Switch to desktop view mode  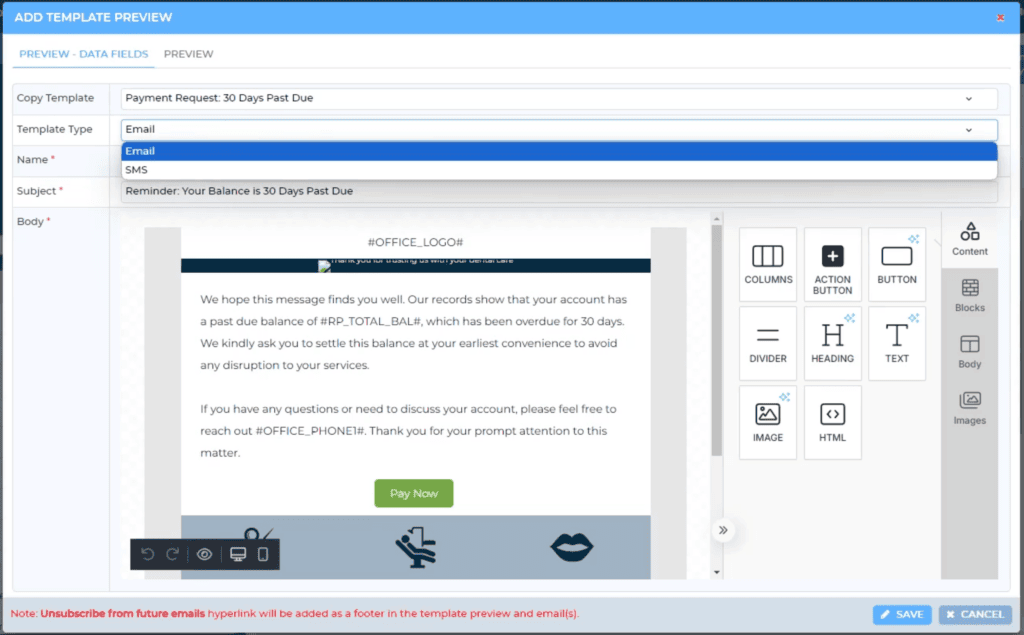tap(238, 554)
